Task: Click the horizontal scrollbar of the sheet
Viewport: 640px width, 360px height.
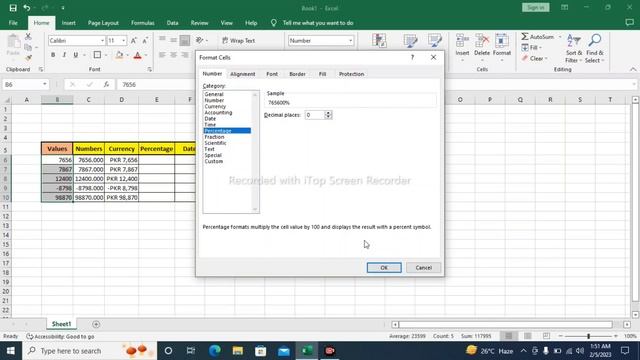Action: [x=506, y=324]
